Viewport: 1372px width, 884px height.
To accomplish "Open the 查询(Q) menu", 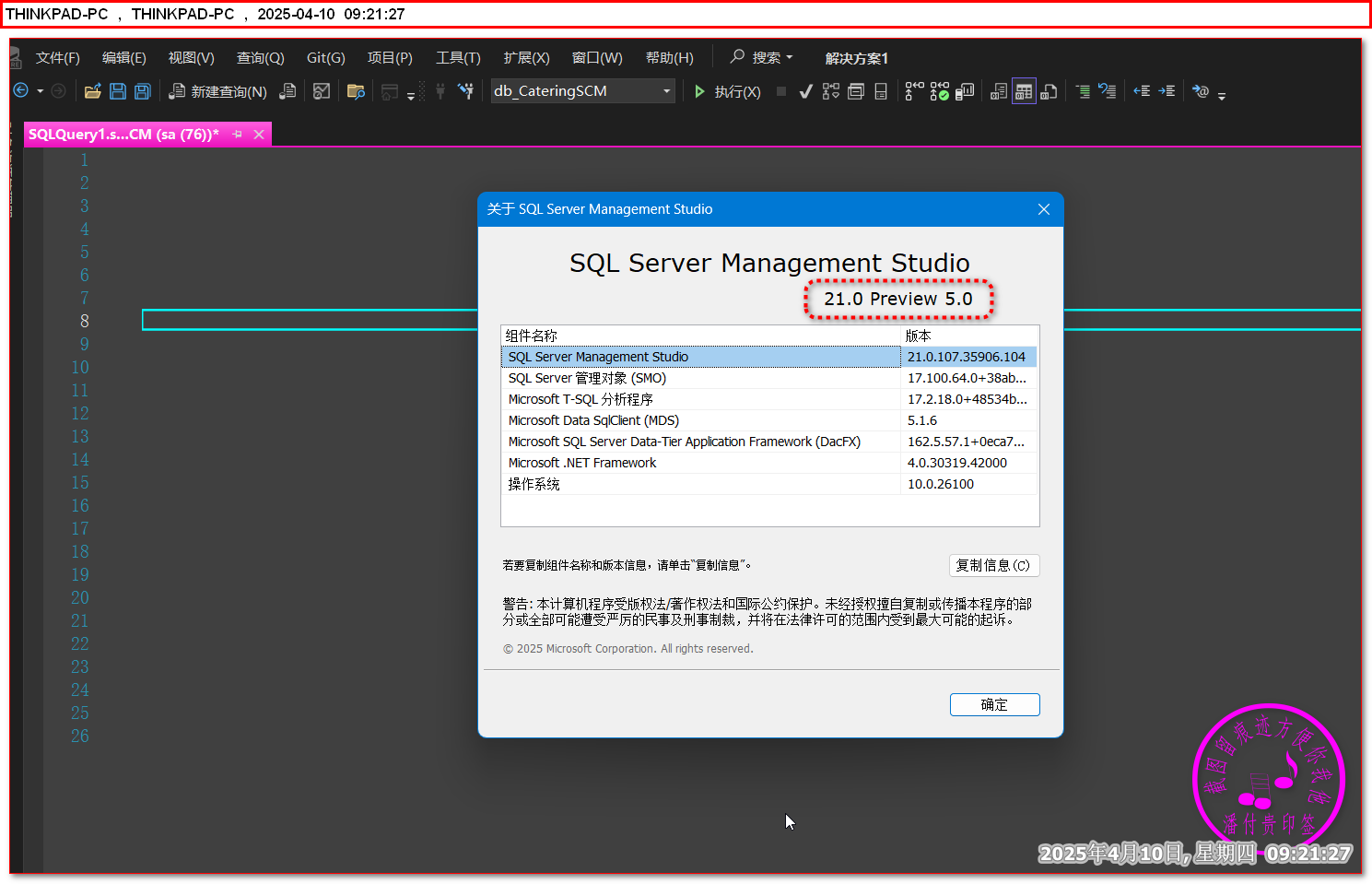I will [x=261, y=57].
